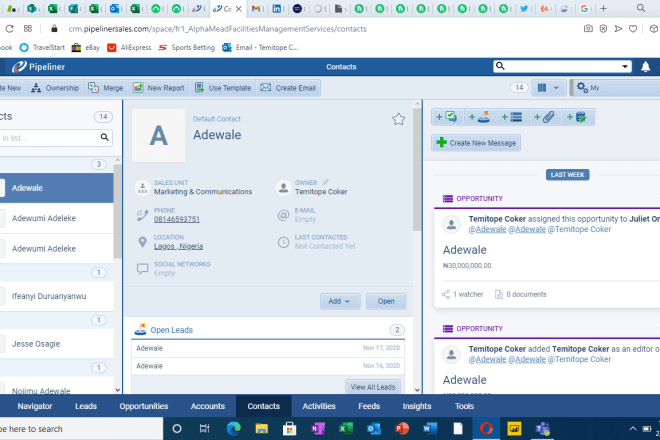
Task: Click the Open Leads flag icon
Action: tap(140, 330)
